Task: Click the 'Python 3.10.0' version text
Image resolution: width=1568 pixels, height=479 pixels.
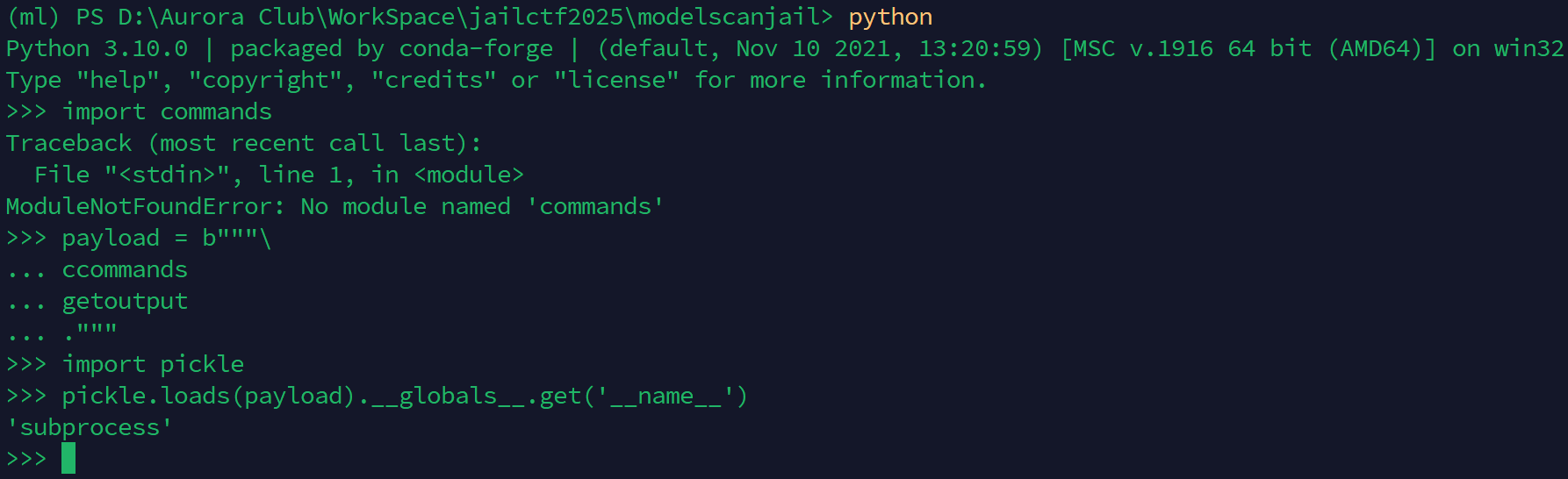Action: coord(97,49)
